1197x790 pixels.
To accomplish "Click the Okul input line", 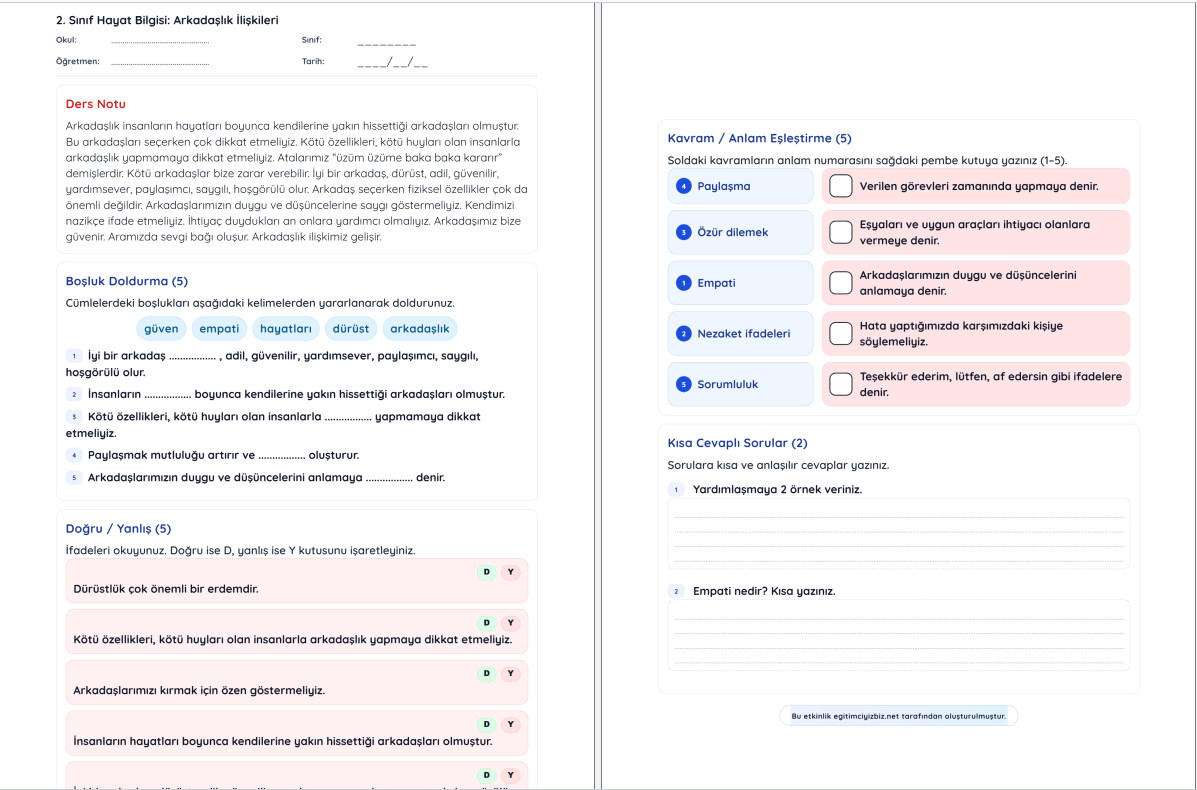I will coord(160,41).
